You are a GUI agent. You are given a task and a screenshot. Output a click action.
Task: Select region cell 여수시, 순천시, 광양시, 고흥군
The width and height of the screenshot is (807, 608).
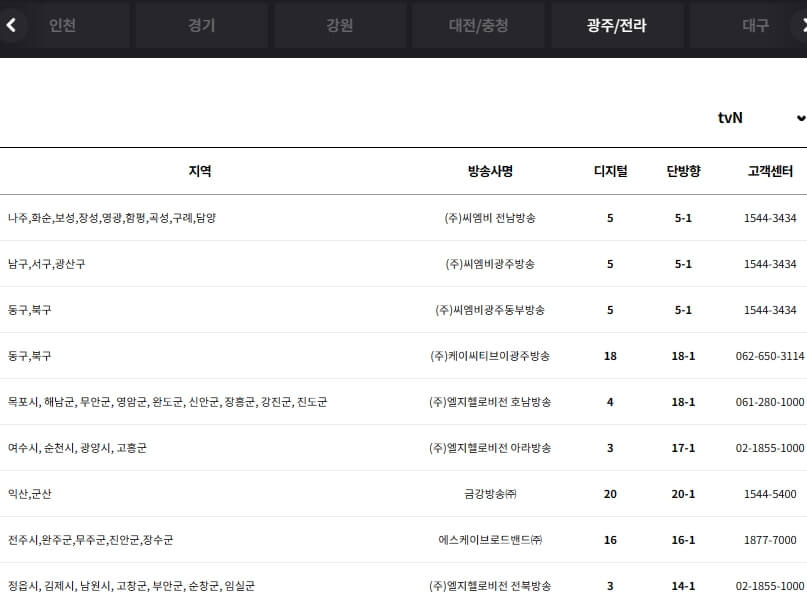[x=77, y=448]
